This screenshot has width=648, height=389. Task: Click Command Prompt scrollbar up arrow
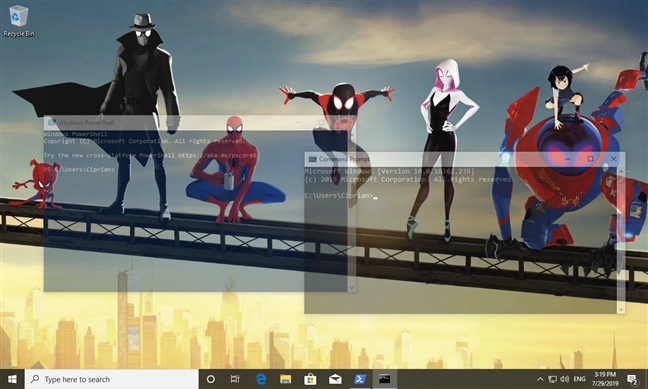(x=621, y=171)
